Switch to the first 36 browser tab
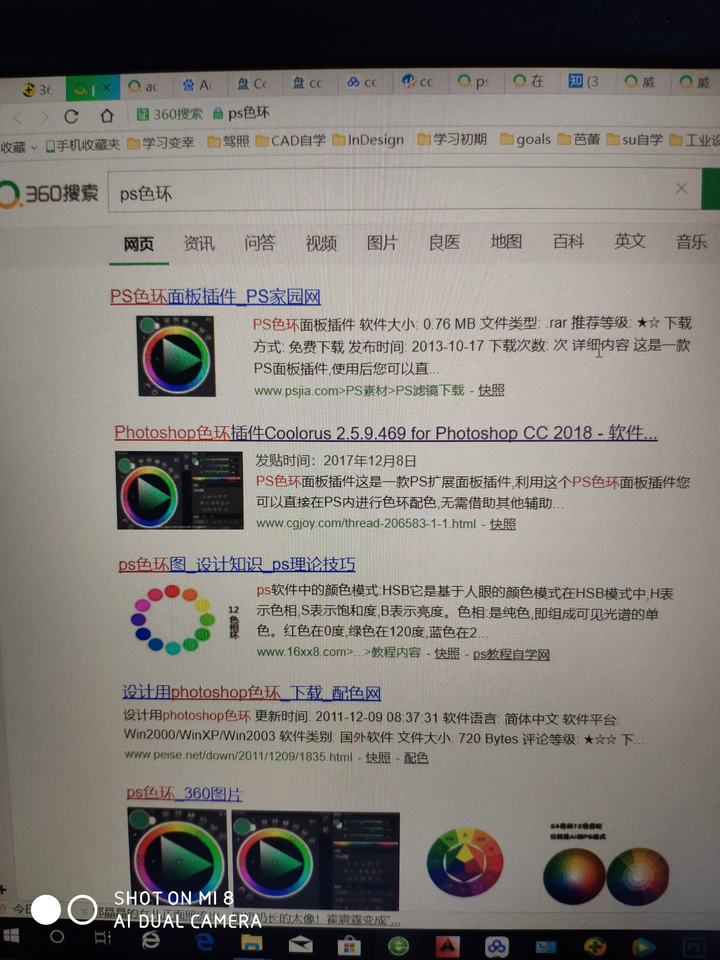The height and width of the screenshot is (960, 720). click(36, 89)
